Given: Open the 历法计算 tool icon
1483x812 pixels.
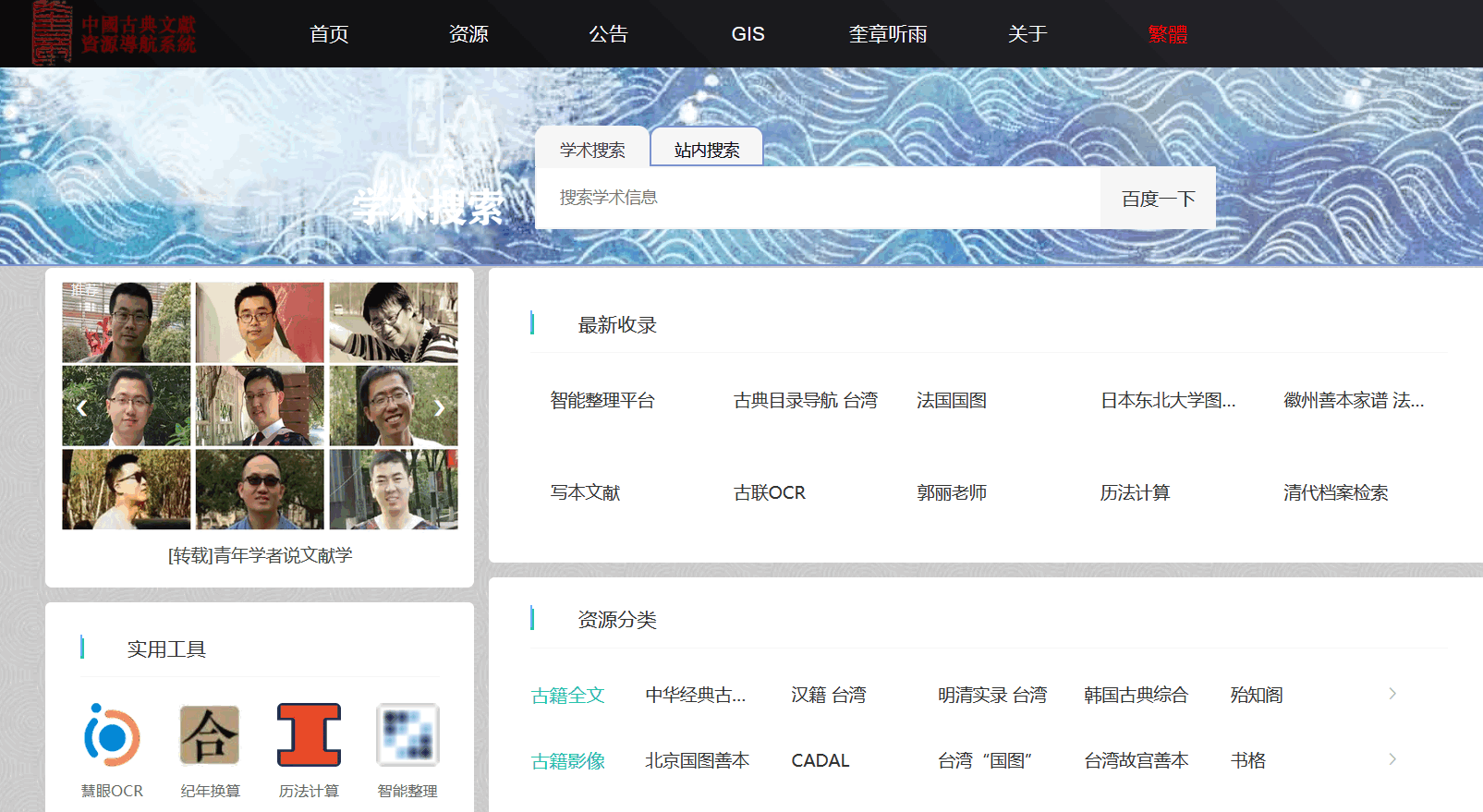Looking at the screenshot, I should [309, 735].
